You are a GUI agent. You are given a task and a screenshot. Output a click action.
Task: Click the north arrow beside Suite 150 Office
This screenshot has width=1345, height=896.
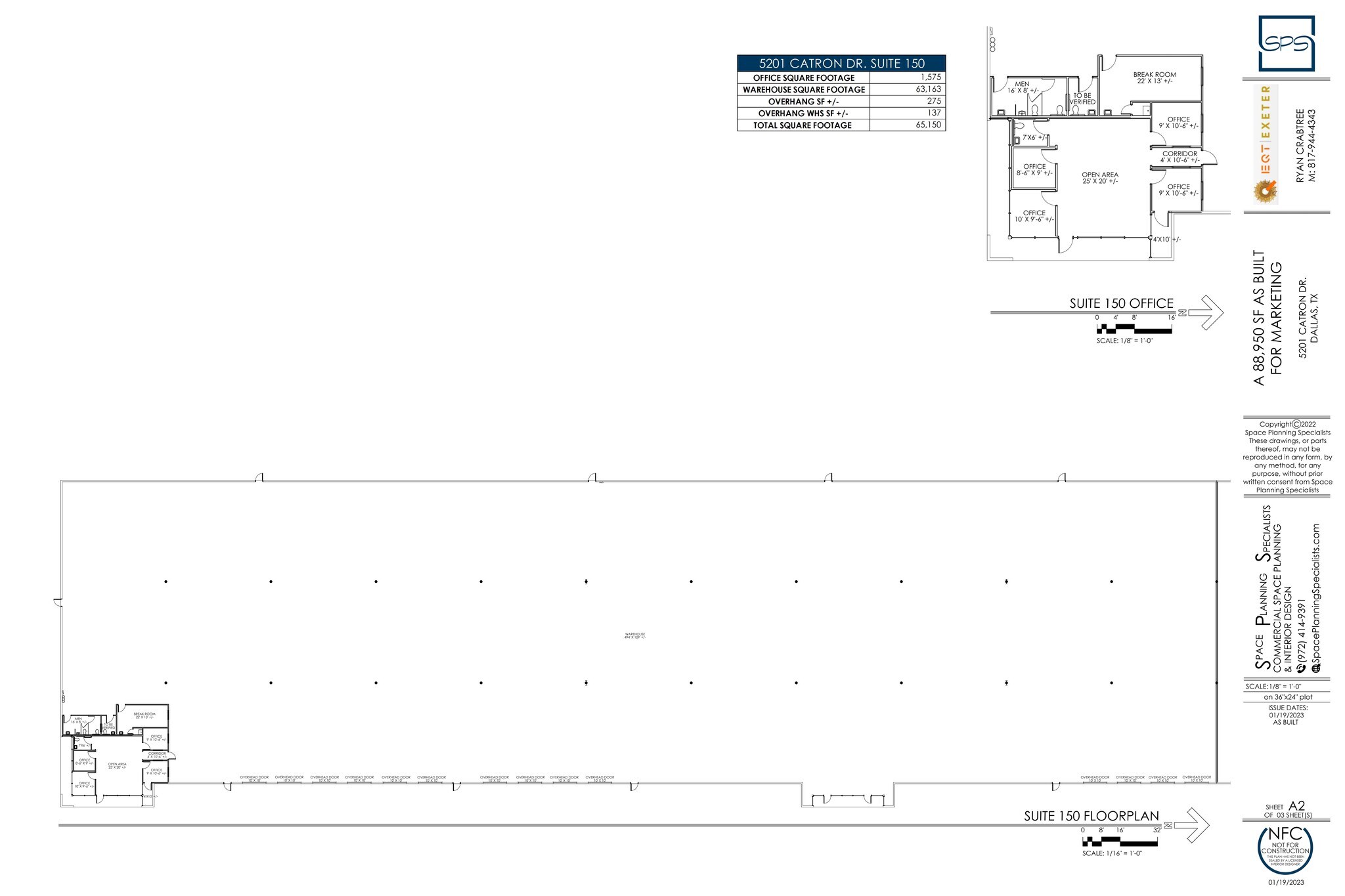[1205, 312]
